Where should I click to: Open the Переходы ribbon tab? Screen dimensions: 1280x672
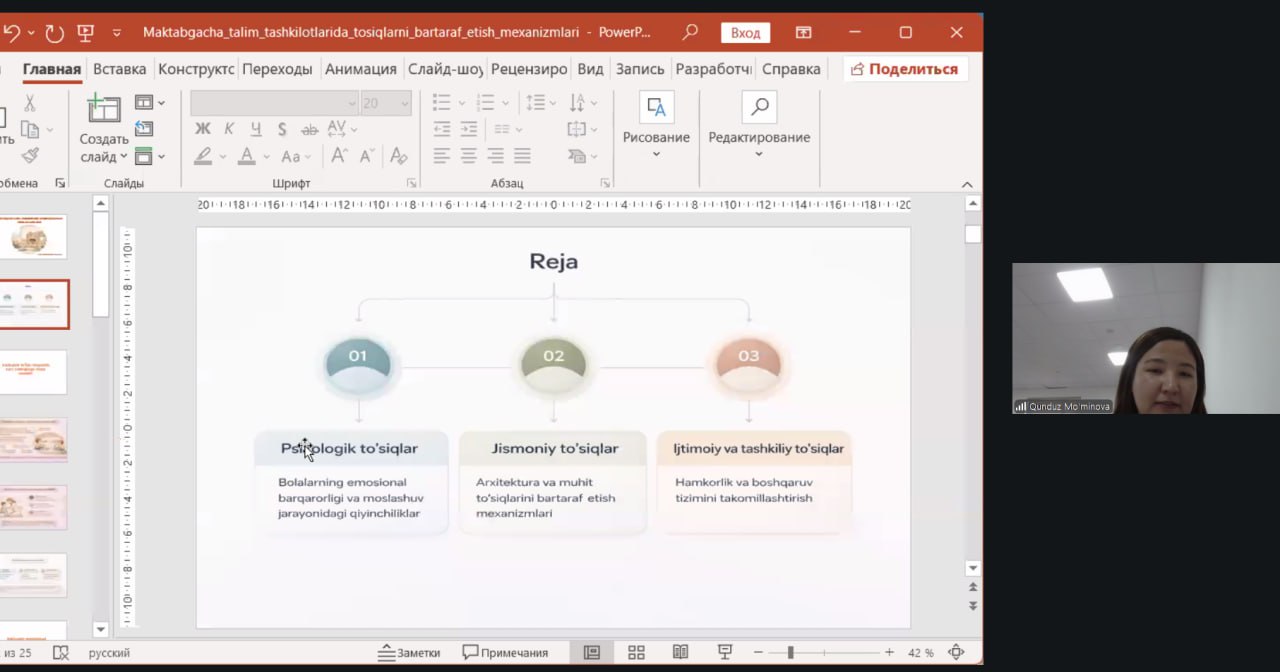277,69
